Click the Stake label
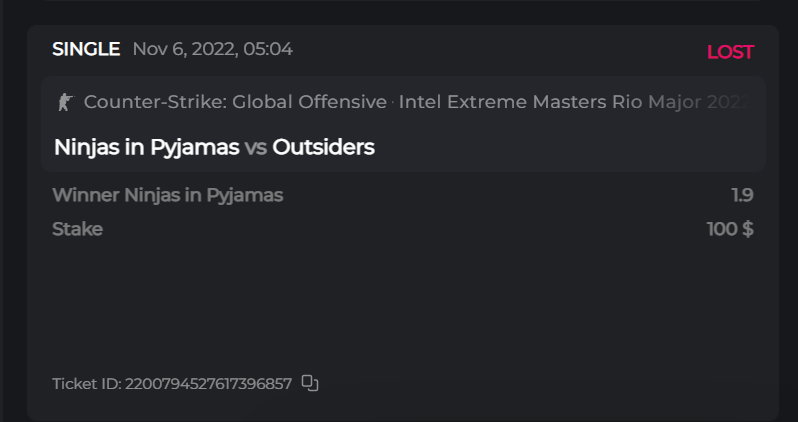 pos(77,229)
